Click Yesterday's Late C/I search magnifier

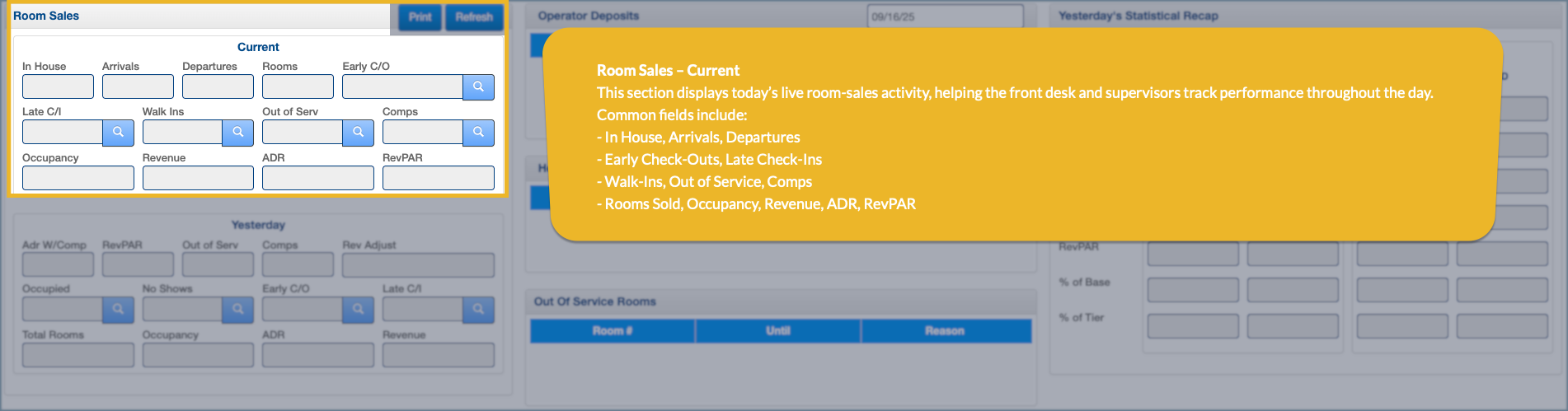coord(478,309)
